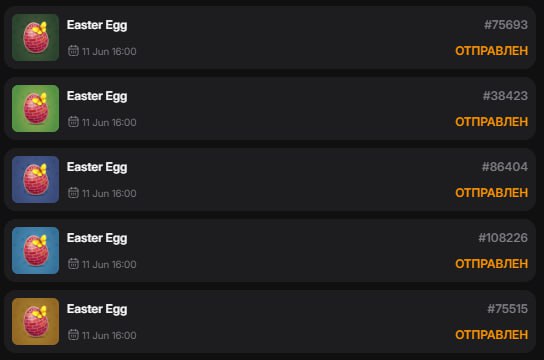Select gift number #108226
The width and height of the screenshot is (544, 360).
click(x=503, y=238)
